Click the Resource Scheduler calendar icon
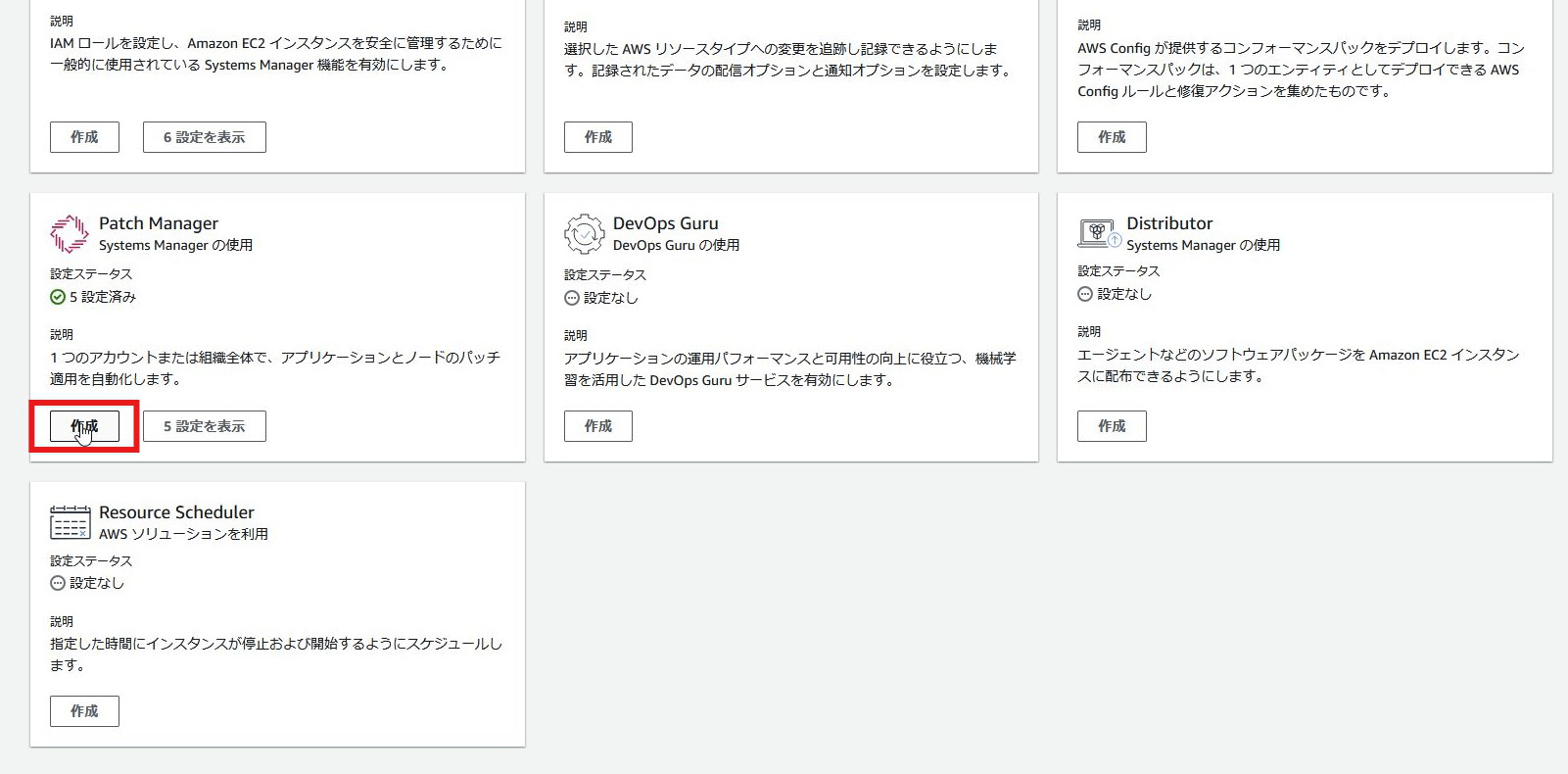The height and width of the screenshot is (774, 1568). 70,522
